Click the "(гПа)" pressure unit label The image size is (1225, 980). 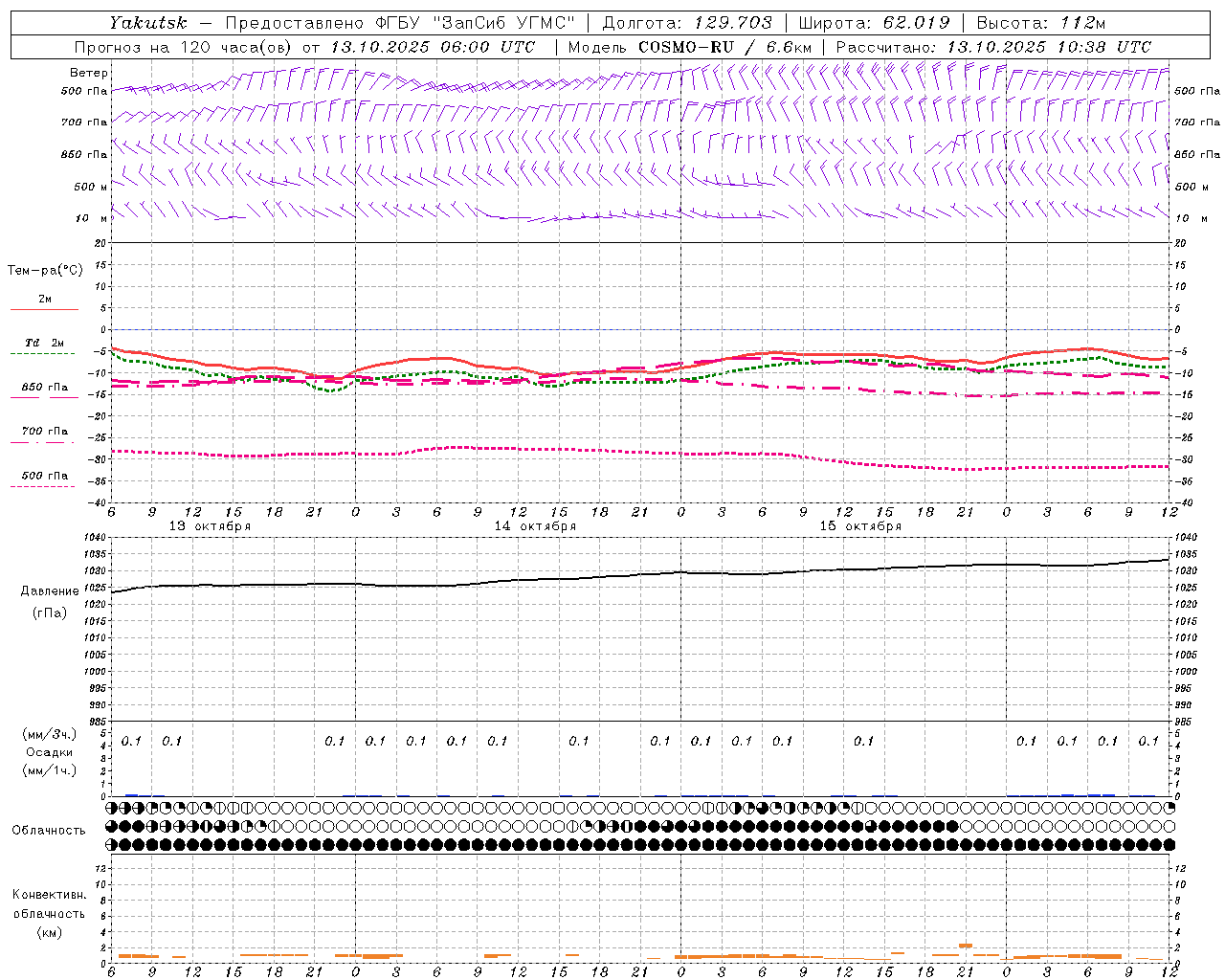(x=50, y=612)
